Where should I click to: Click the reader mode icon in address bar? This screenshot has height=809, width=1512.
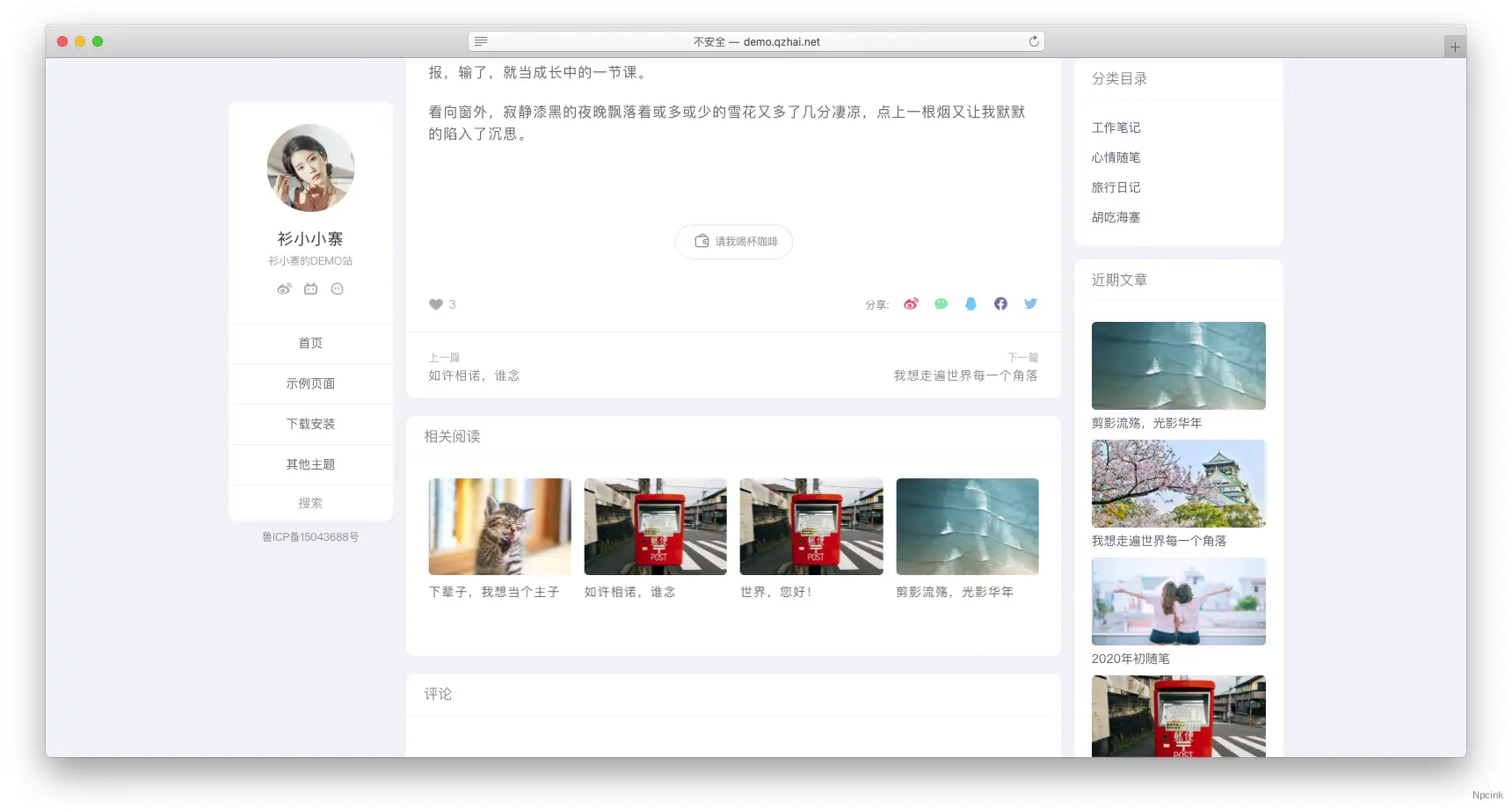click(480, 41)
